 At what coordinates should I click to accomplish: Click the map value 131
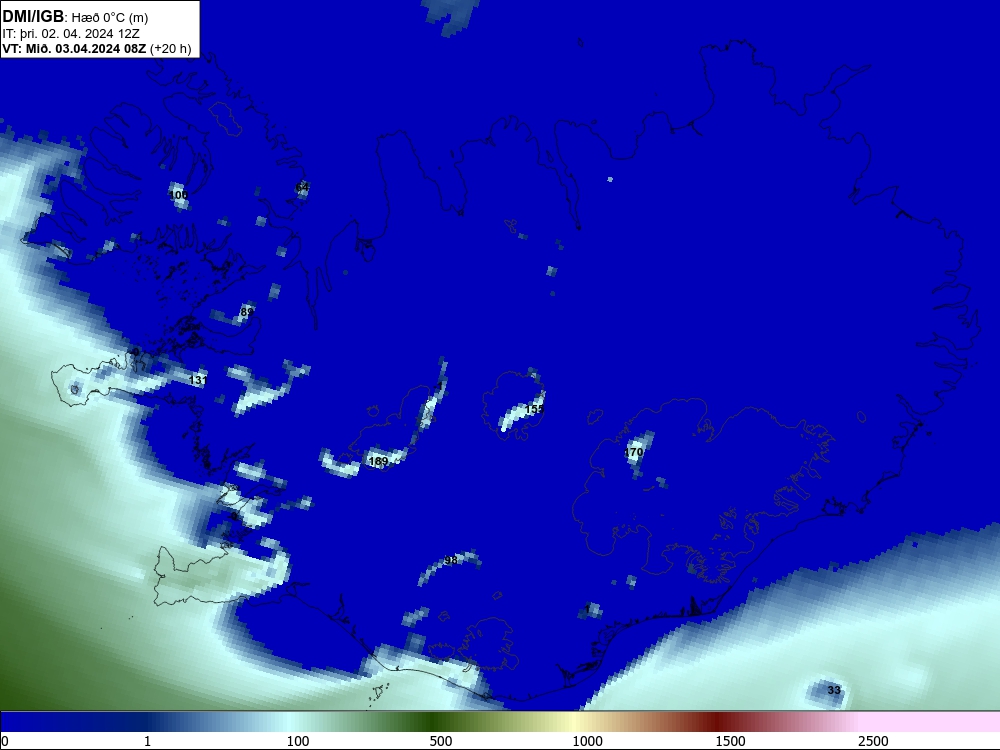(x=198, y=380)
